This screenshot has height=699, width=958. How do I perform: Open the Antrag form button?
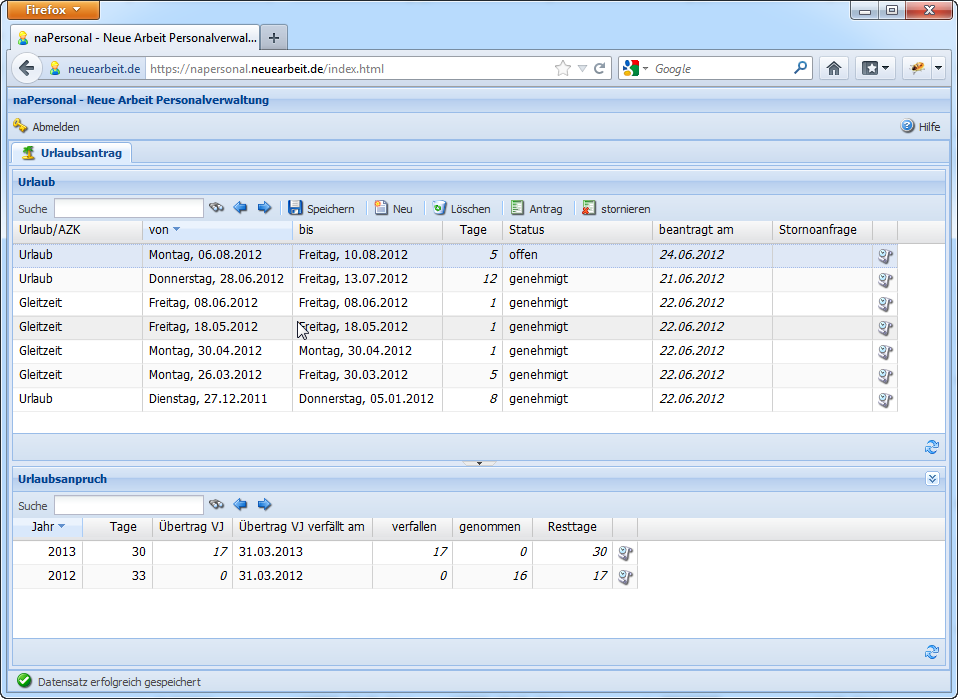pyautogui.click(x=536, y=209)
